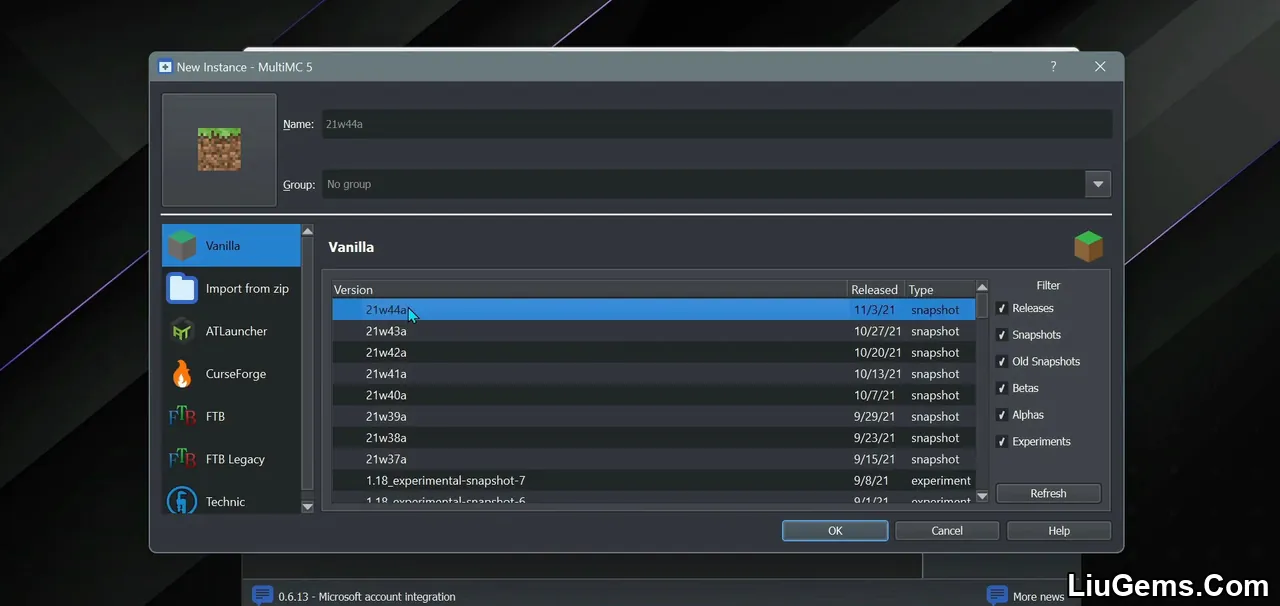Screen dimensions: 1280x606
Task: Select the Vanilla source icon
Action: [x=182, y=246]
